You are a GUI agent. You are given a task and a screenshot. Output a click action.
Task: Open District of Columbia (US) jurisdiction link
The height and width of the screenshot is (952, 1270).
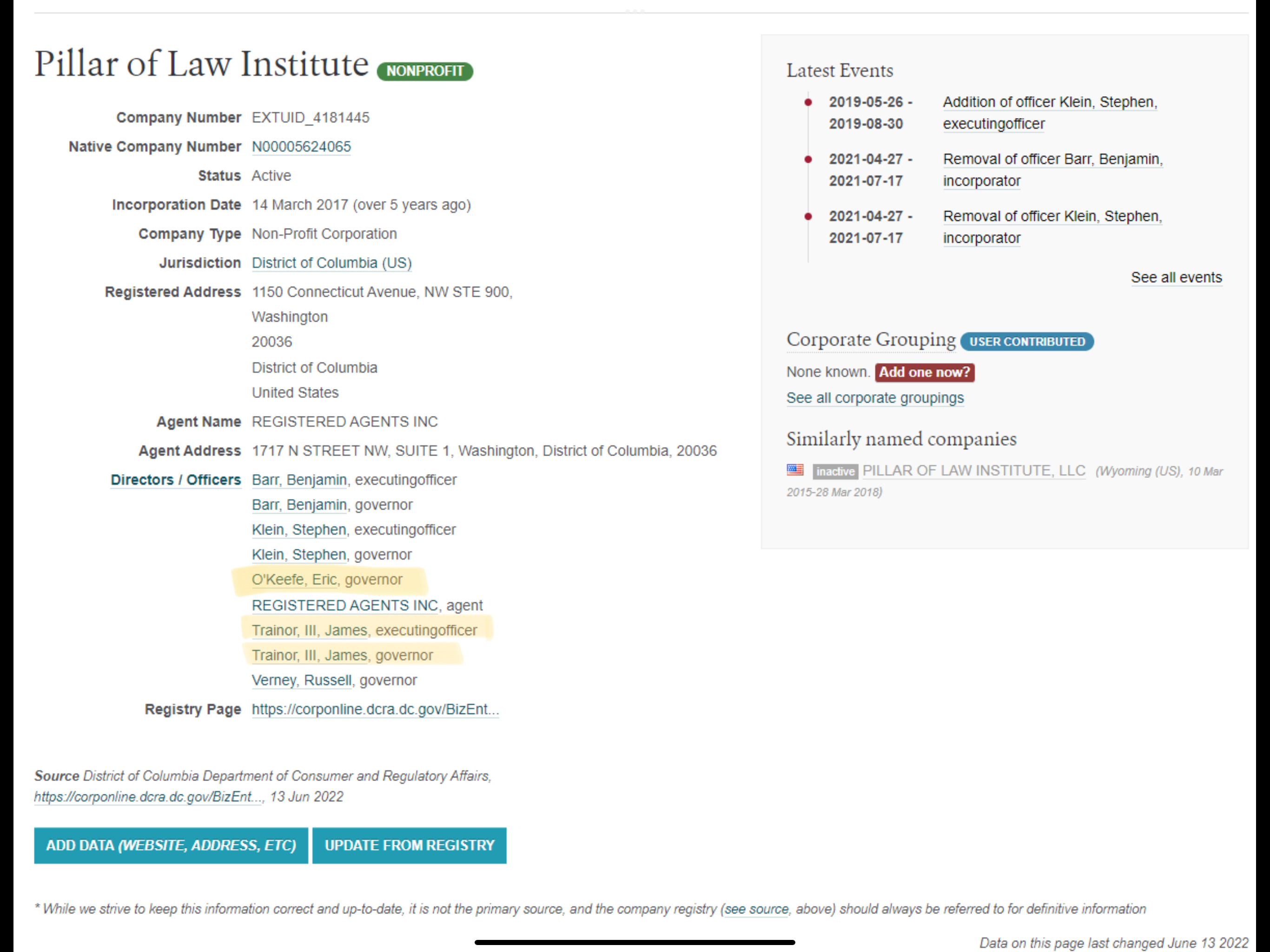(332, 263)
